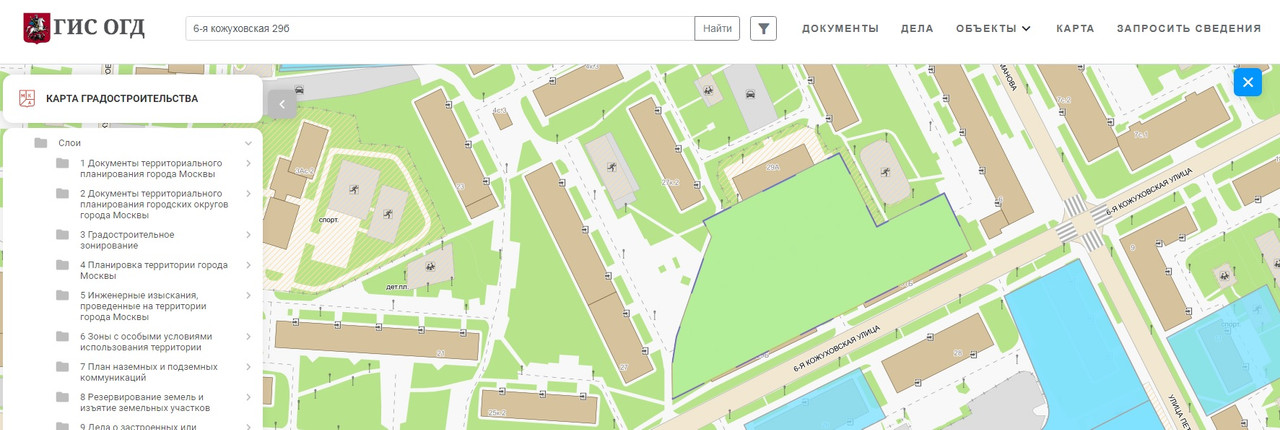Select layer 2 Документы городских округов
This screenshot has height=430, width=1280.
click(x=155, y=204)
